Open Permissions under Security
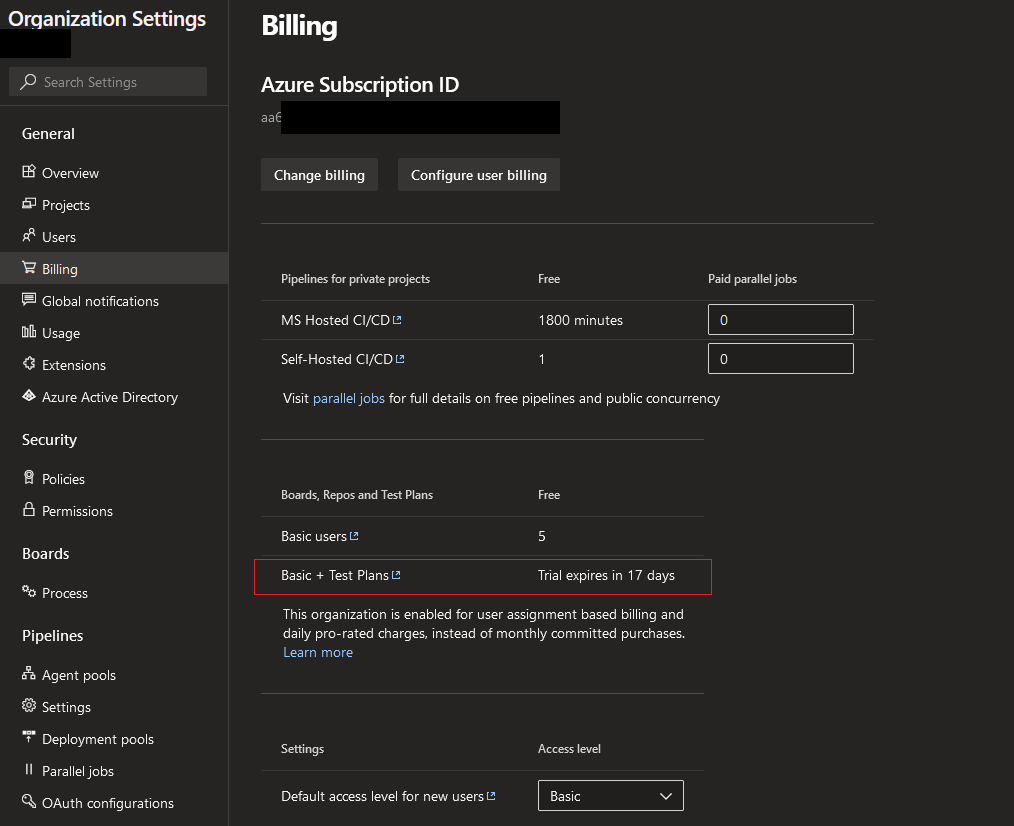The height and width of the screenshot is (826, 1014). coord(78,511)
